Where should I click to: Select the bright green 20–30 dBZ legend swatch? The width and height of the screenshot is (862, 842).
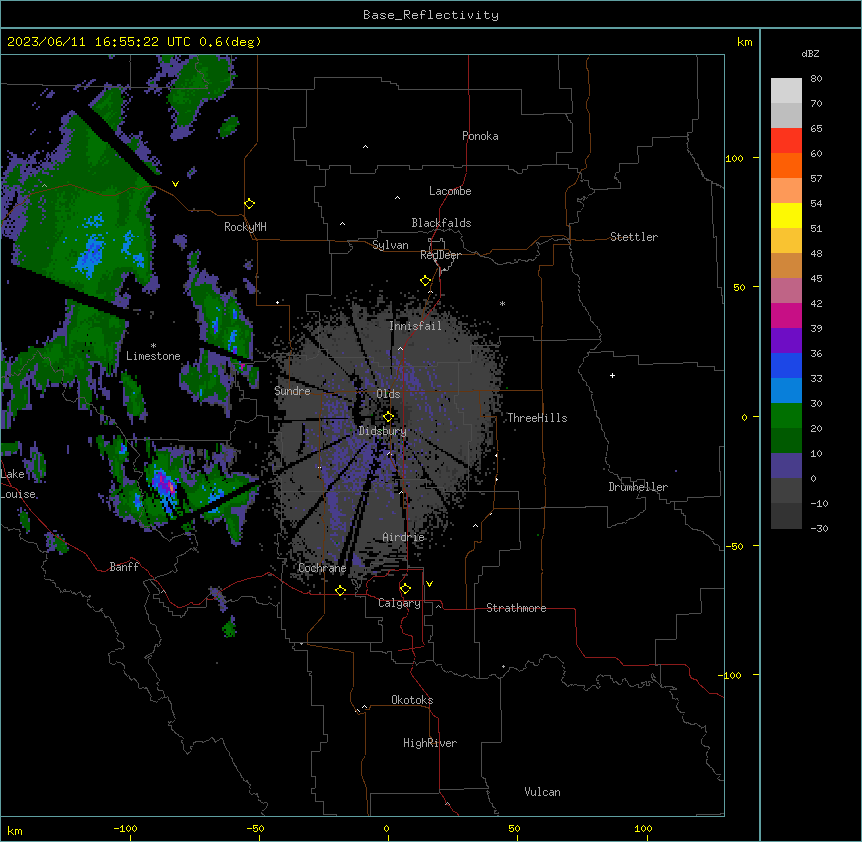[x=786, y=416]
